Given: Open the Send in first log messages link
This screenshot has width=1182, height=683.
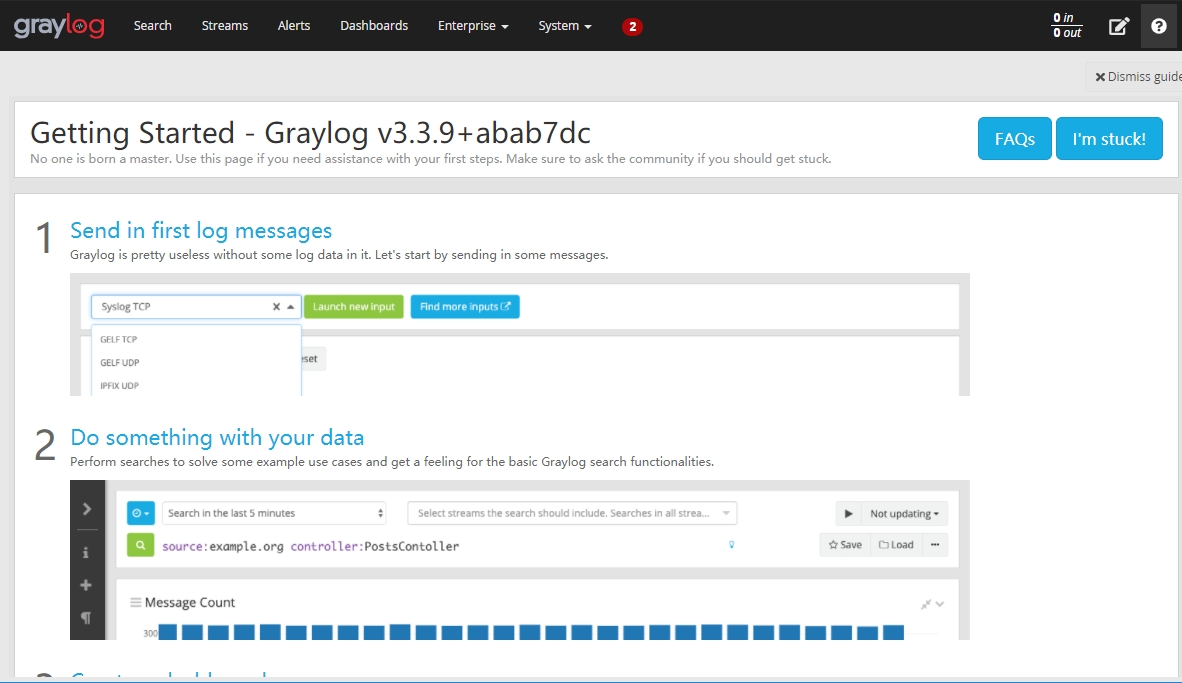Looking at the screenshot, I should pos(201,230).
